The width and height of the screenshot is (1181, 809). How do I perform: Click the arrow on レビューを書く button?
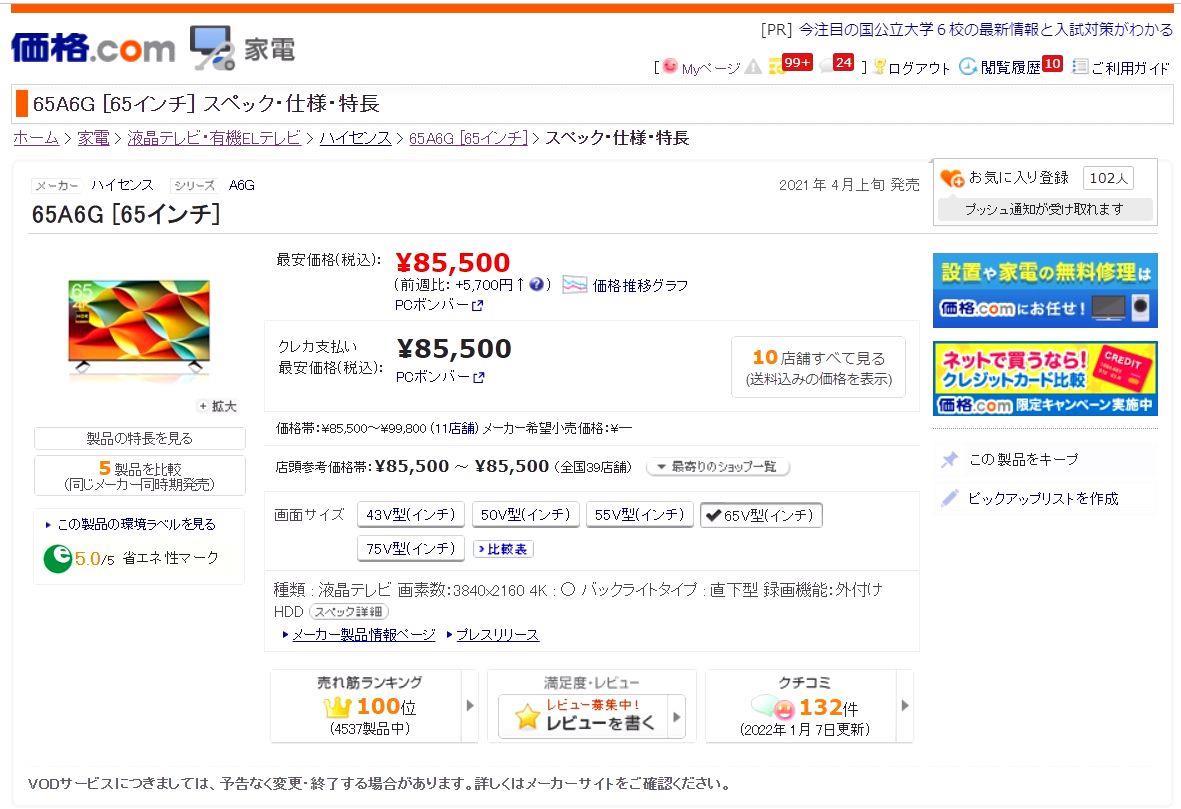pyautogui.click(x=676, y=716)
